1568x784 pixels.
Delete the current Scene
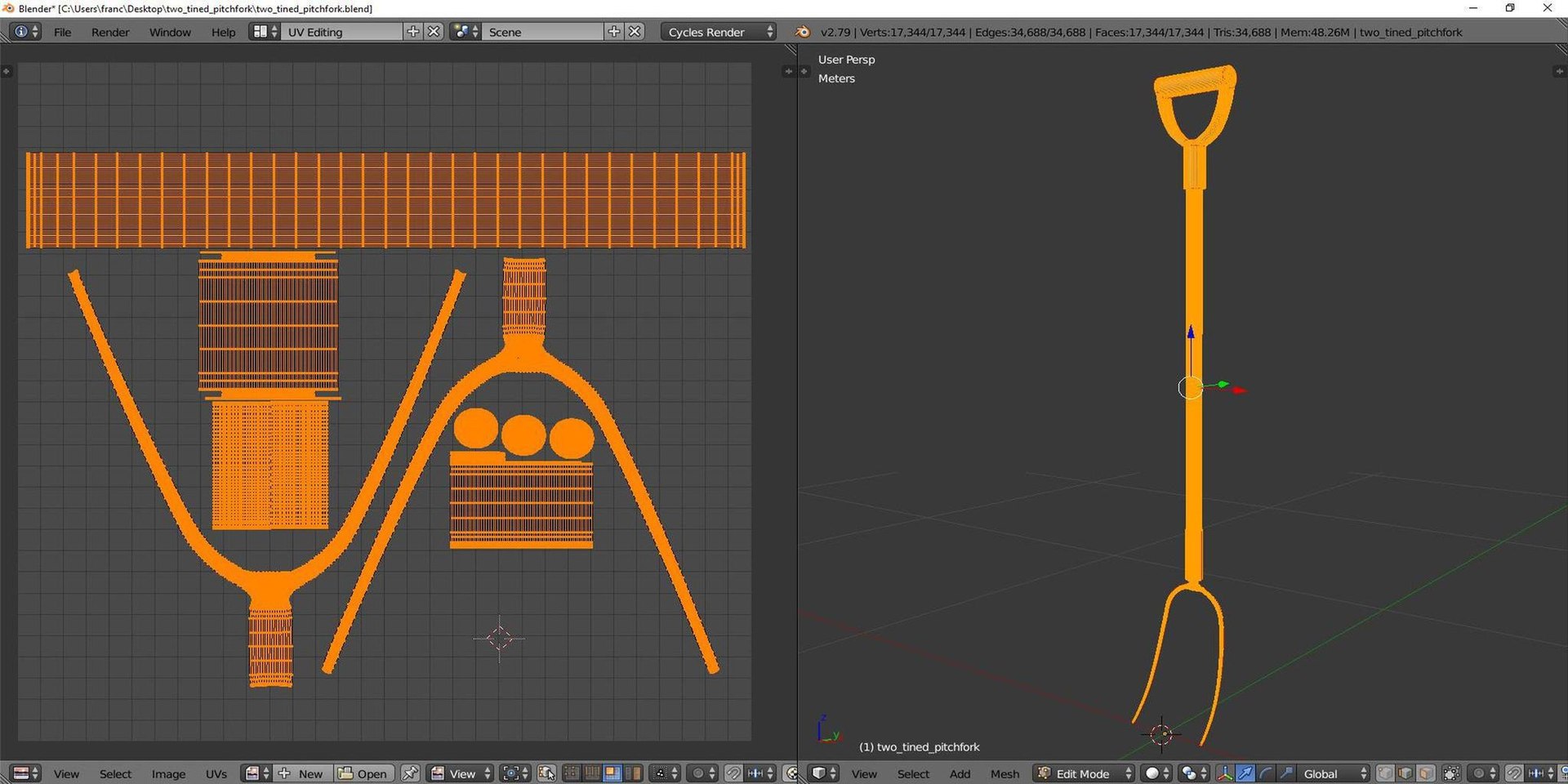(x=635, y=32)
